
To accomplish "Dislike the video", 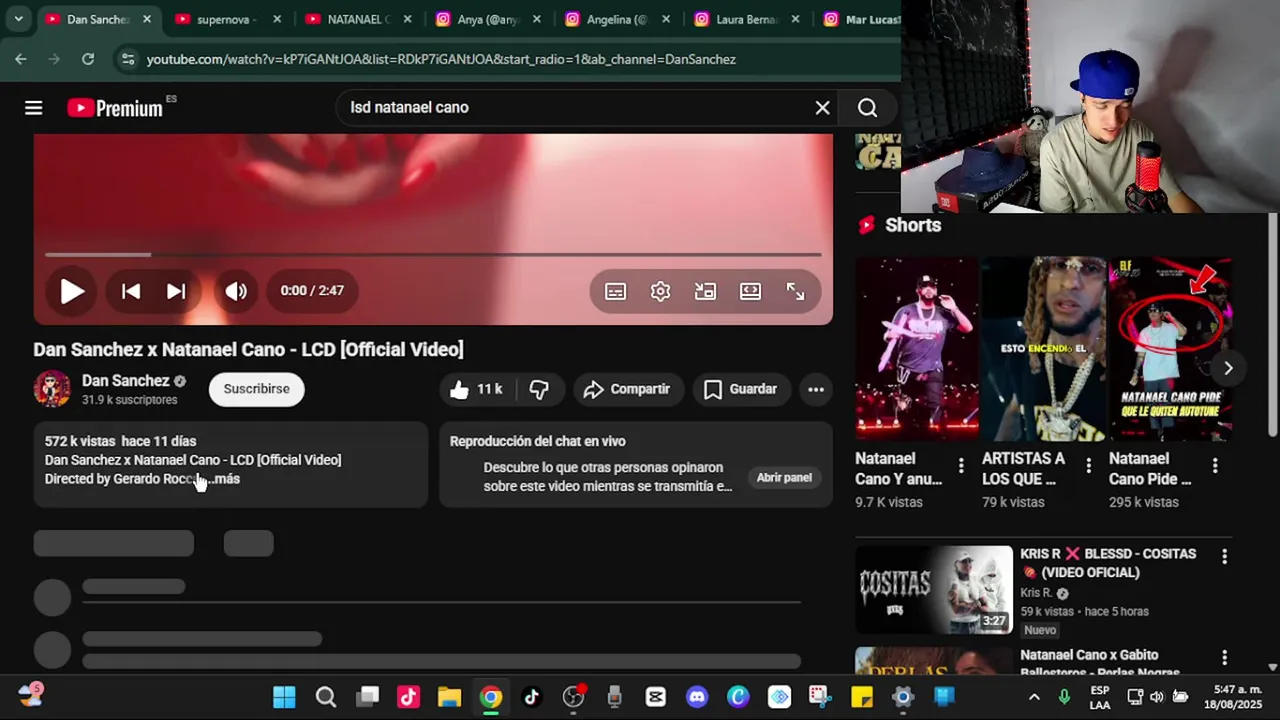I will pos(540,389).
